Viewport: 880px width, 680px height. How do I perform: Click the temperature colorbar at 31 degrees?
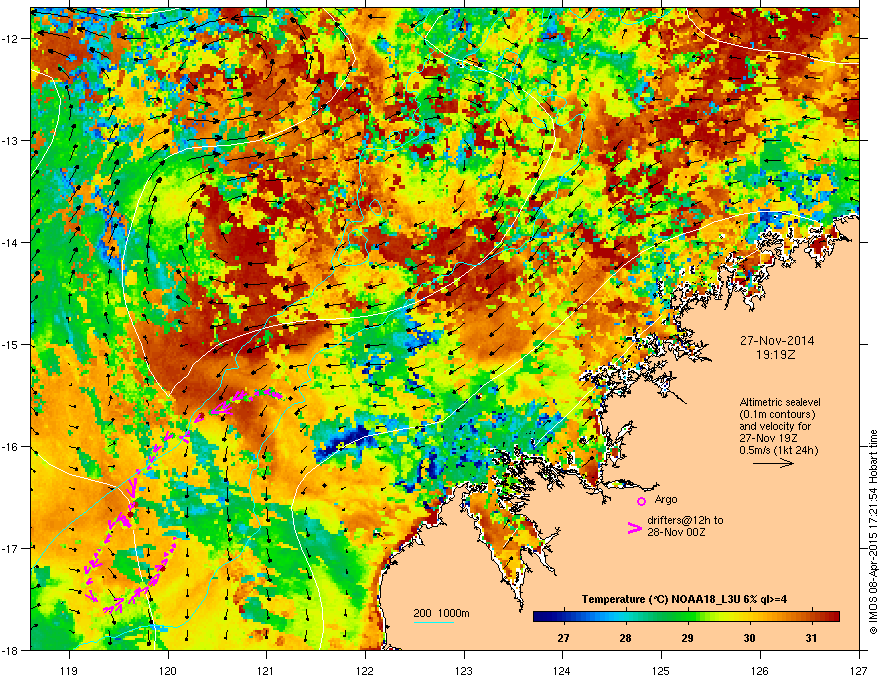(810, 617)
